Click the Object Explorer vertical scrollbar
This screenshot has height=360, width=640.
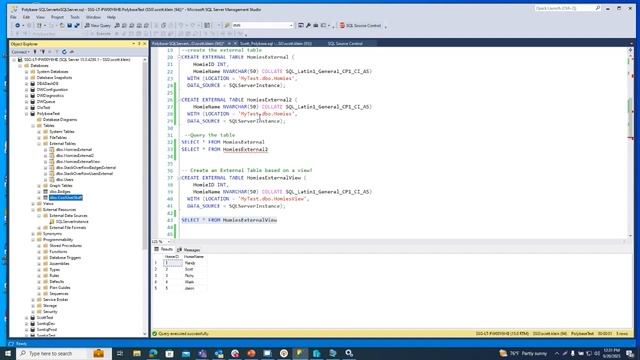pyautogui.click(x=145, y=196)
